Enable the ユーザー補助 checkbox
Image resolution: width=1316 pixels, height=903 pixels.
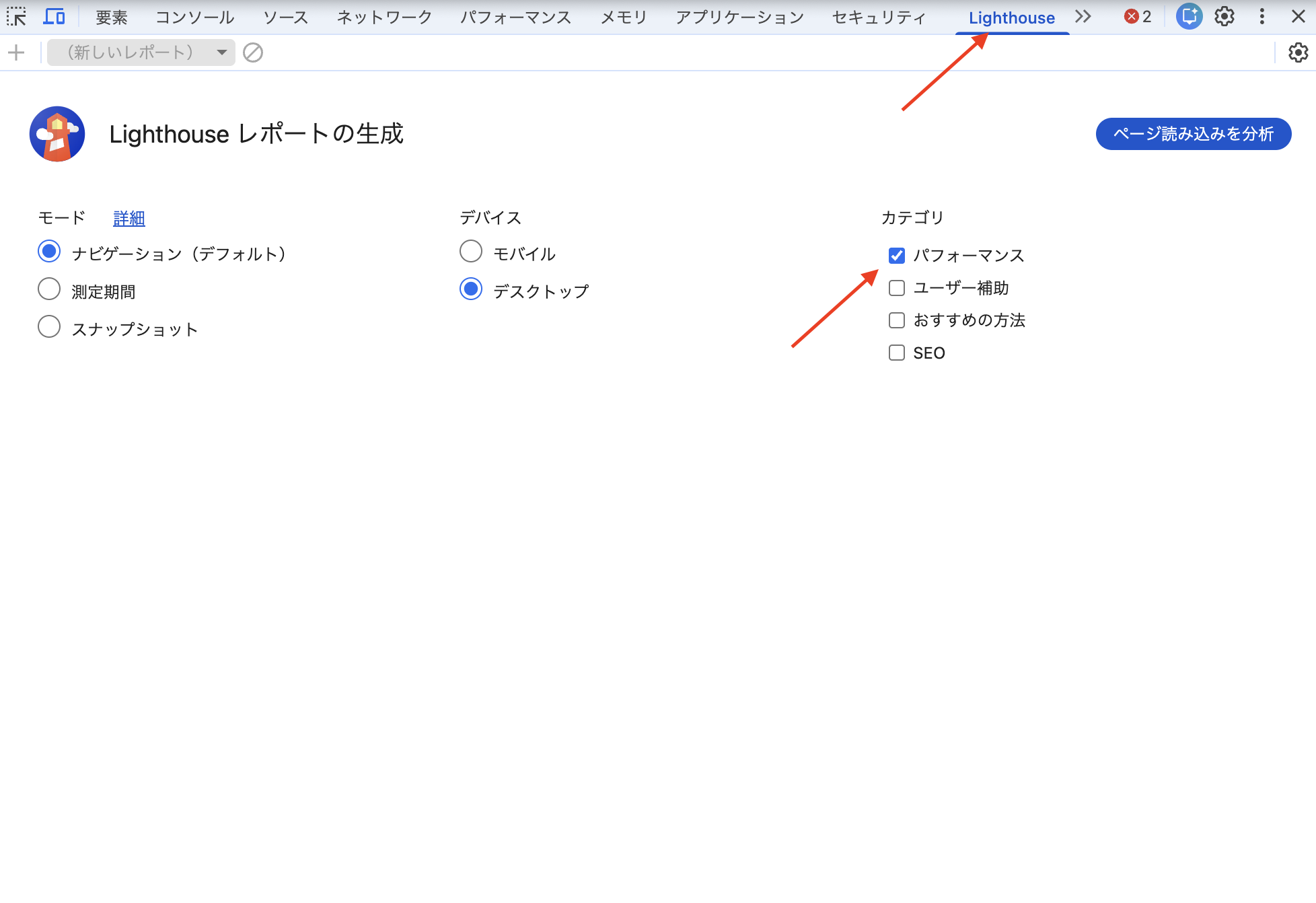point(897,288)
